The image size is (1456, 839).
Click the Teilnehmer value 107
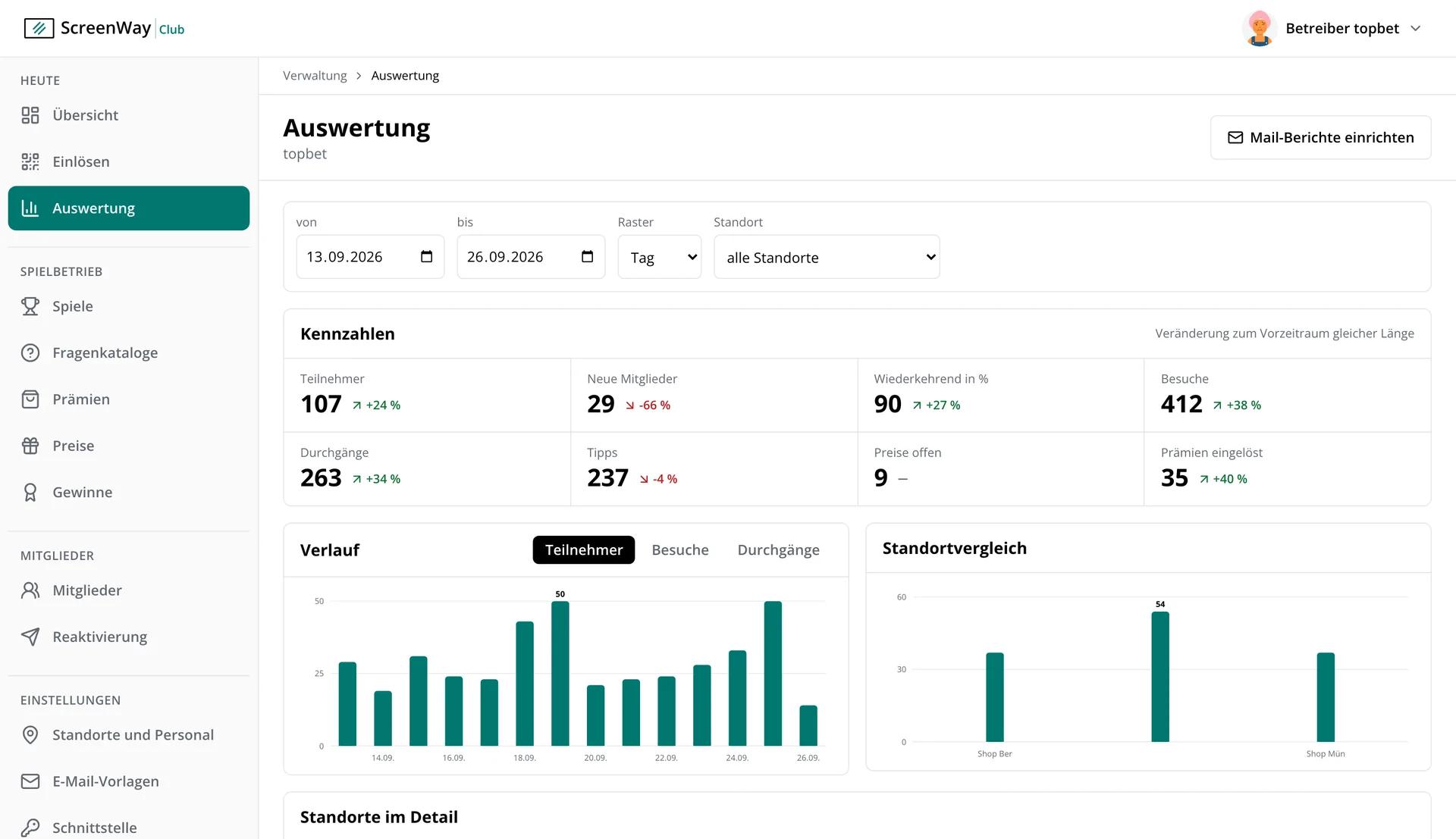tap(321, 404)
